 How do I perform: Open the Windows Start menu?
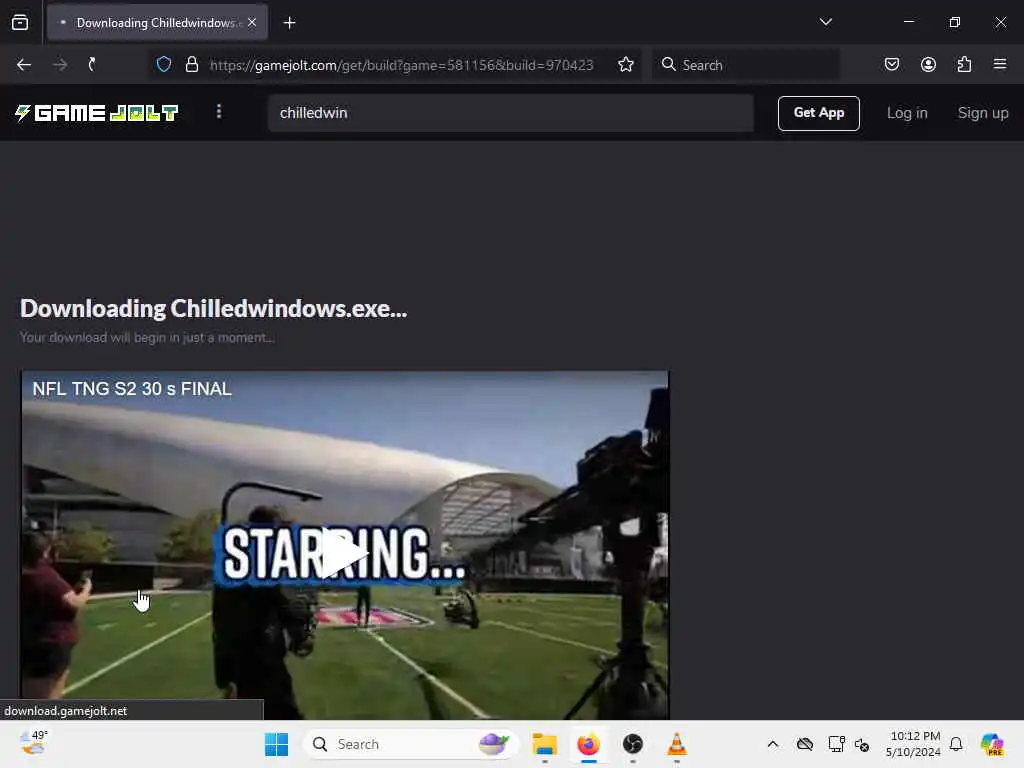[276, 744]
